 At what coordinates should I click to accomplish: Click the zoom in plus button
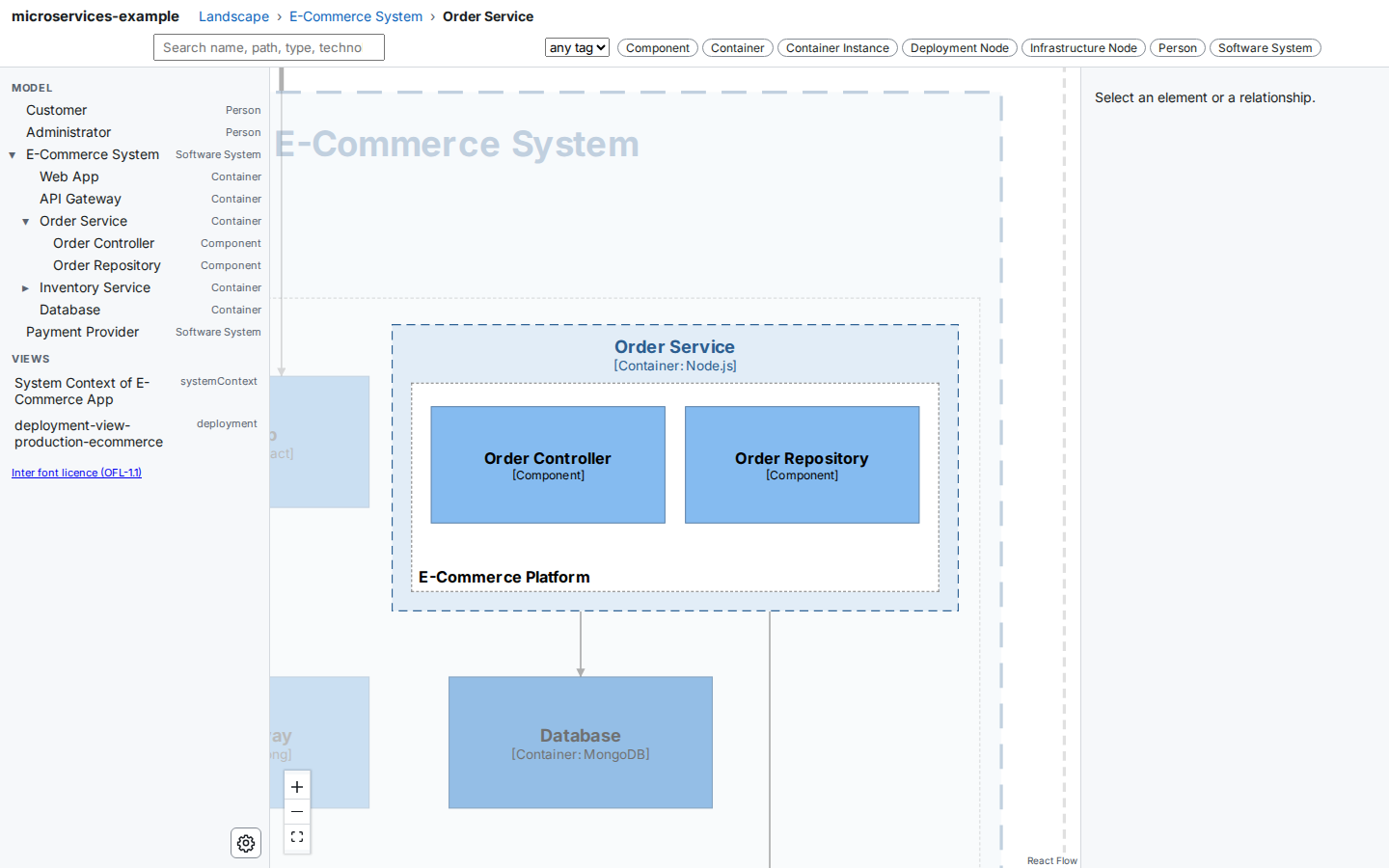click(x=297, y=787)
